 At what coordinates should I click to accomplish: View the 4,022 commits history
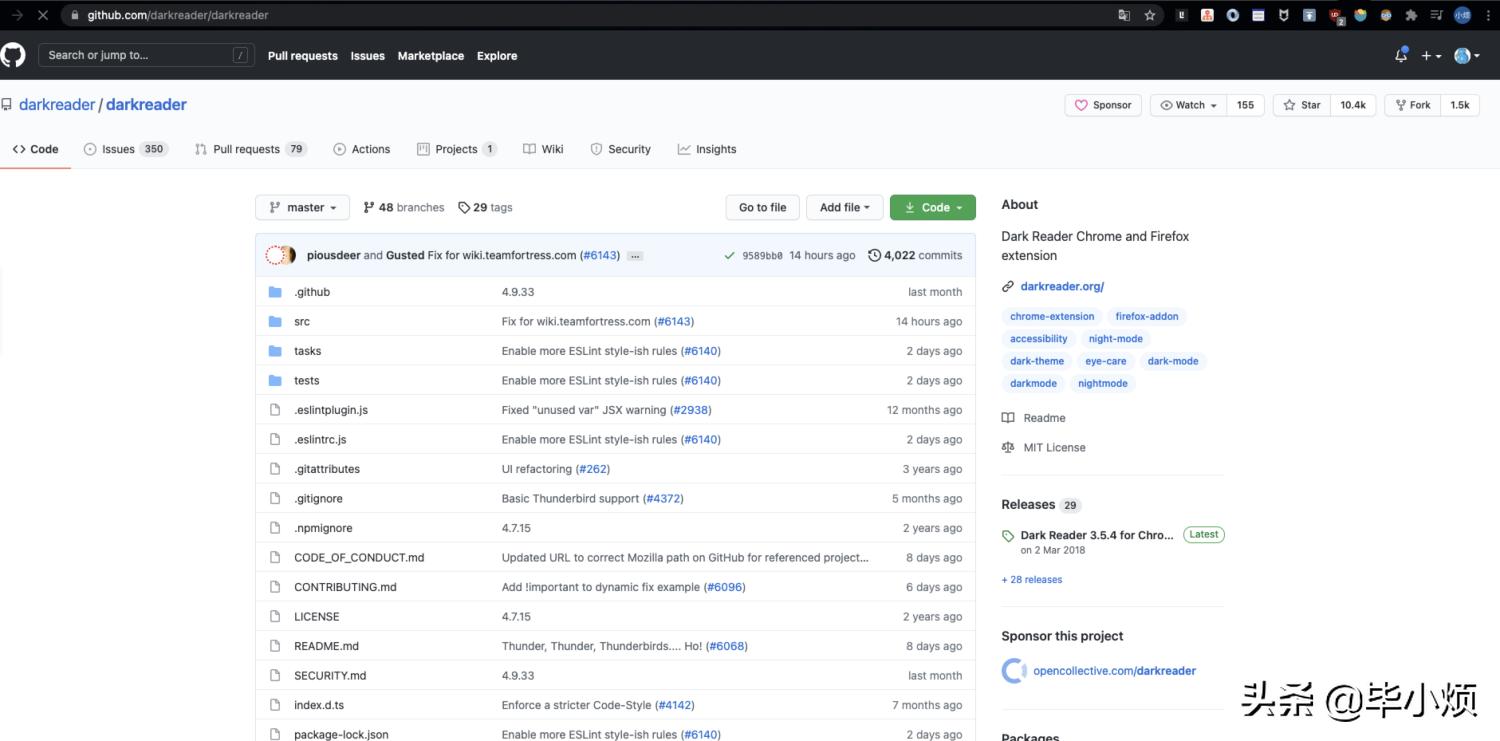click(x=915, y=255)
